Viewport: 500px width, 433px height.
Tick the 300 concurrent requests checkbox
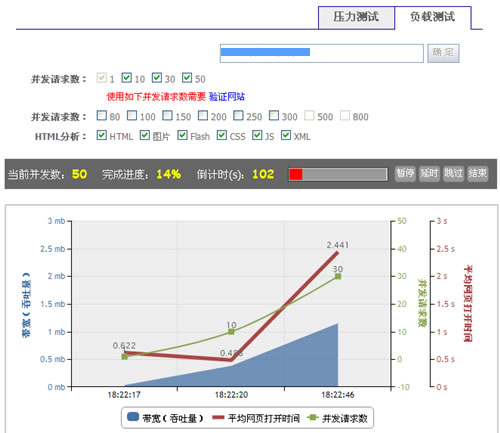pyautogui.click(x=274, y=115)
